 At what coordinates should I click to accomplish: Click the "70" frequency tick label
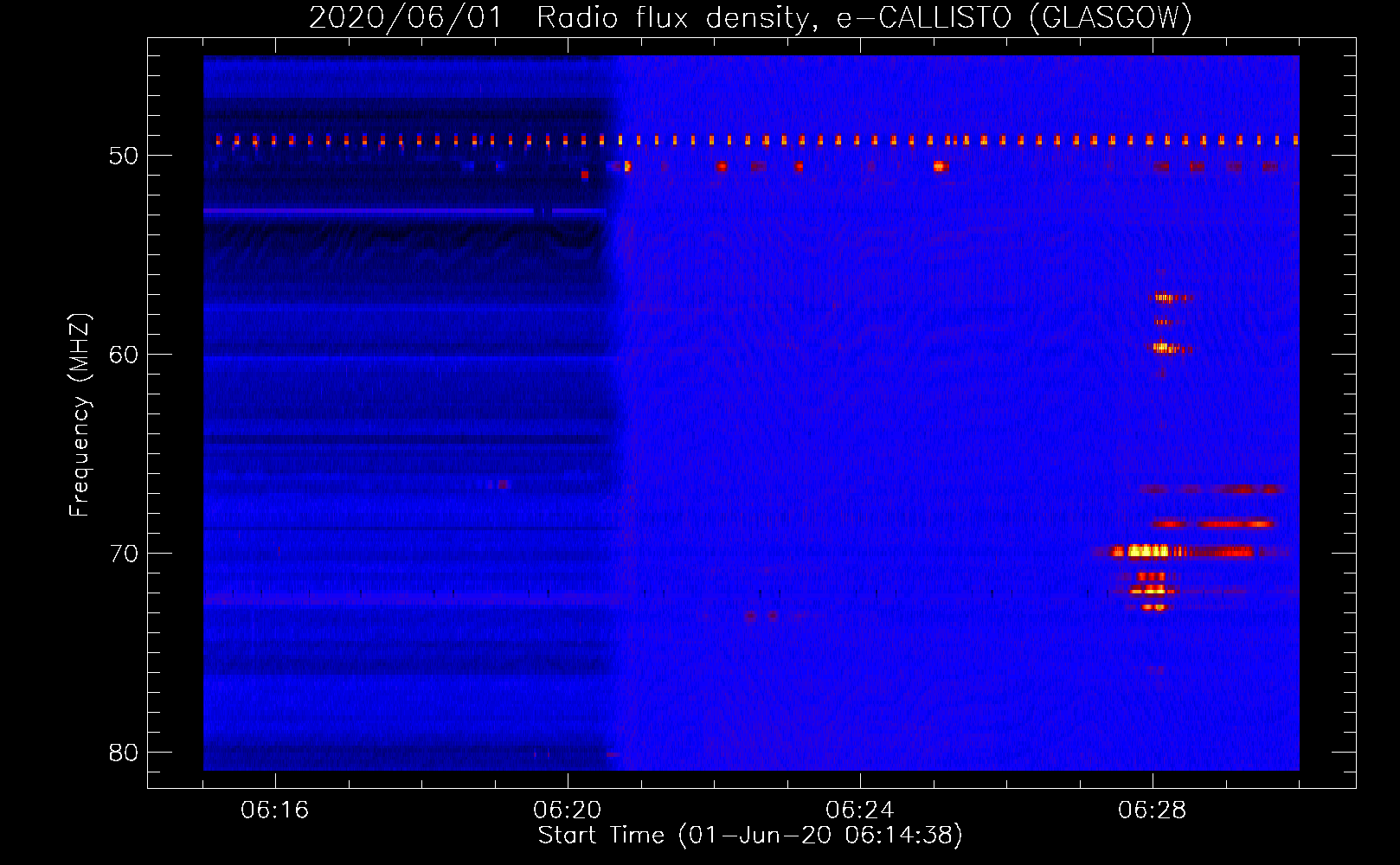pyautogui.click(x=124, y=554)
